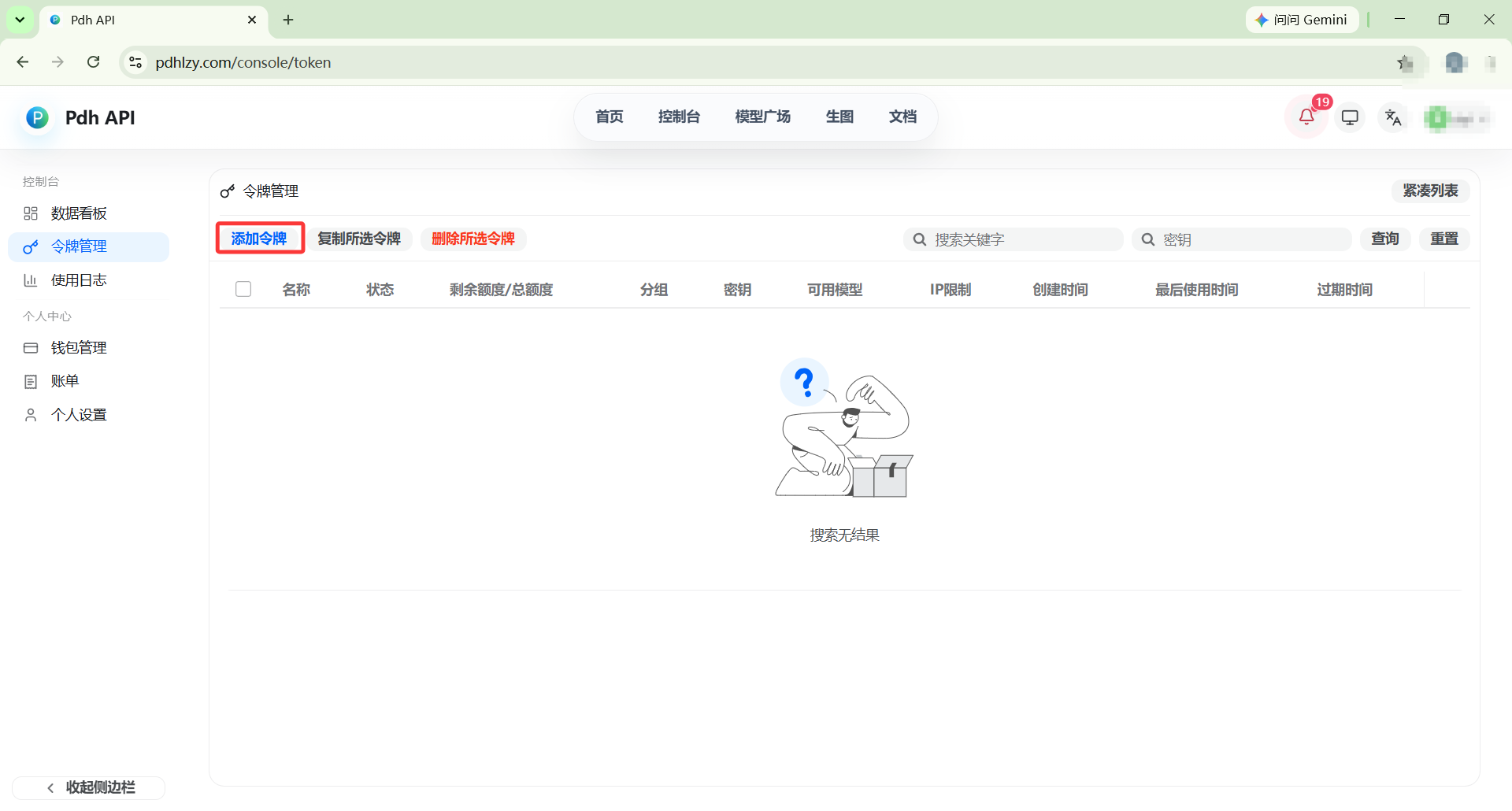The height and width of the screenshot is (811, 1512).
Task: Click the 查询 search button
Action: pyautogui.click(x=1385, y=239)
